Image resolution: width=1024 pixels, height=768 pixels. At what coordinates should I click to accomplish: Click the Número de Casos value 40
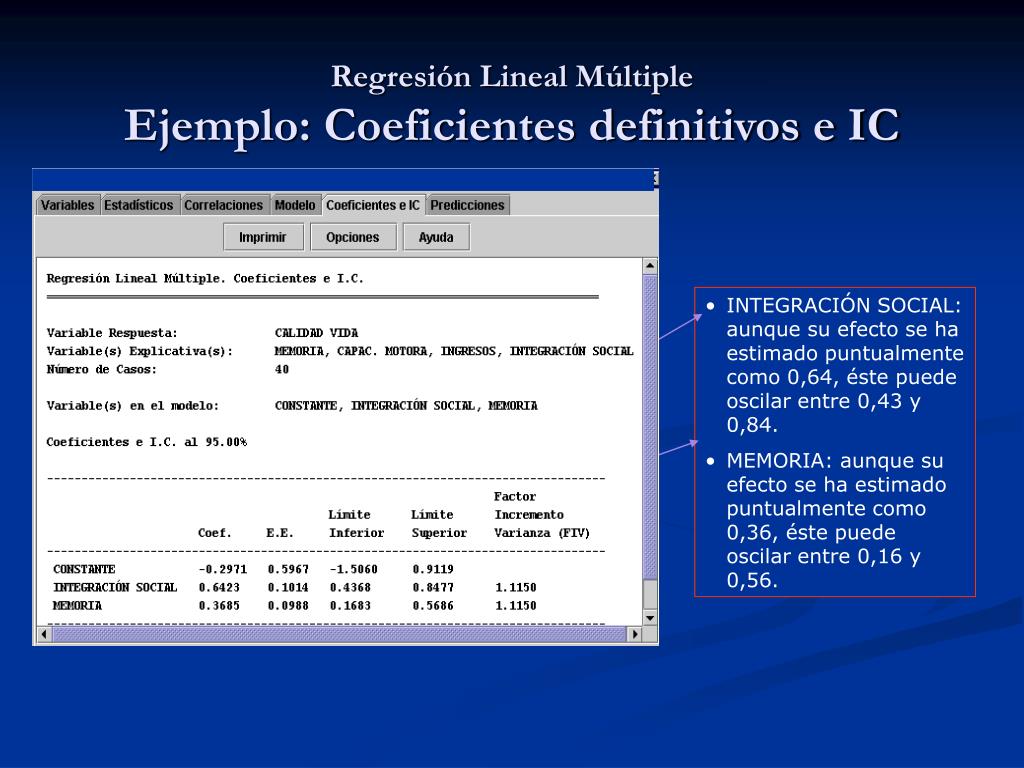[281, 370]
